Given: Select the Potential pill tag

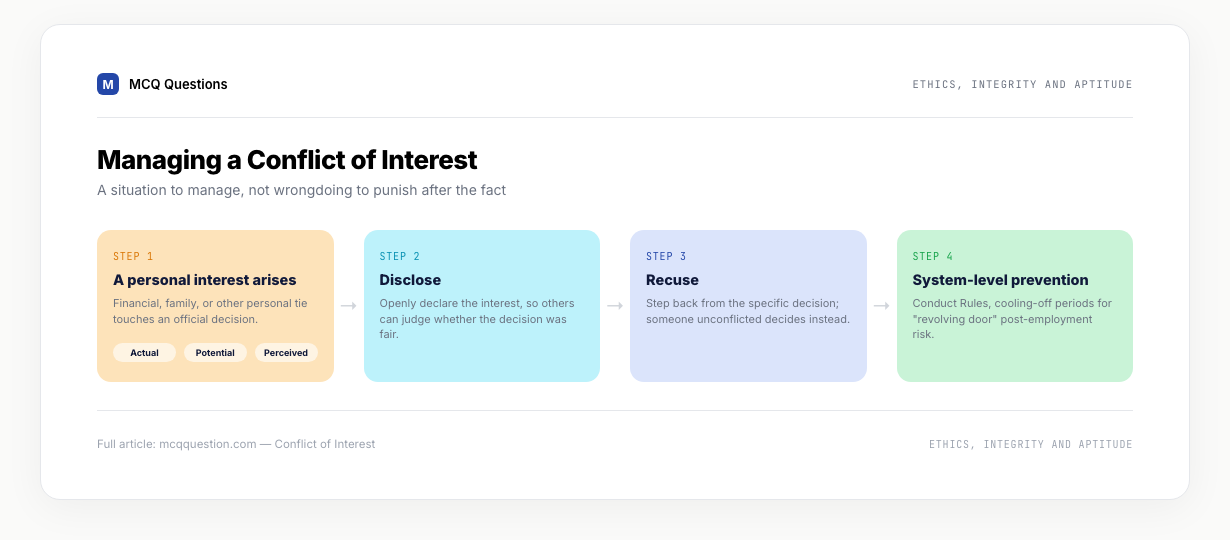Looking at the screenshot, I should pyautogui.click(x=215, y=353).
